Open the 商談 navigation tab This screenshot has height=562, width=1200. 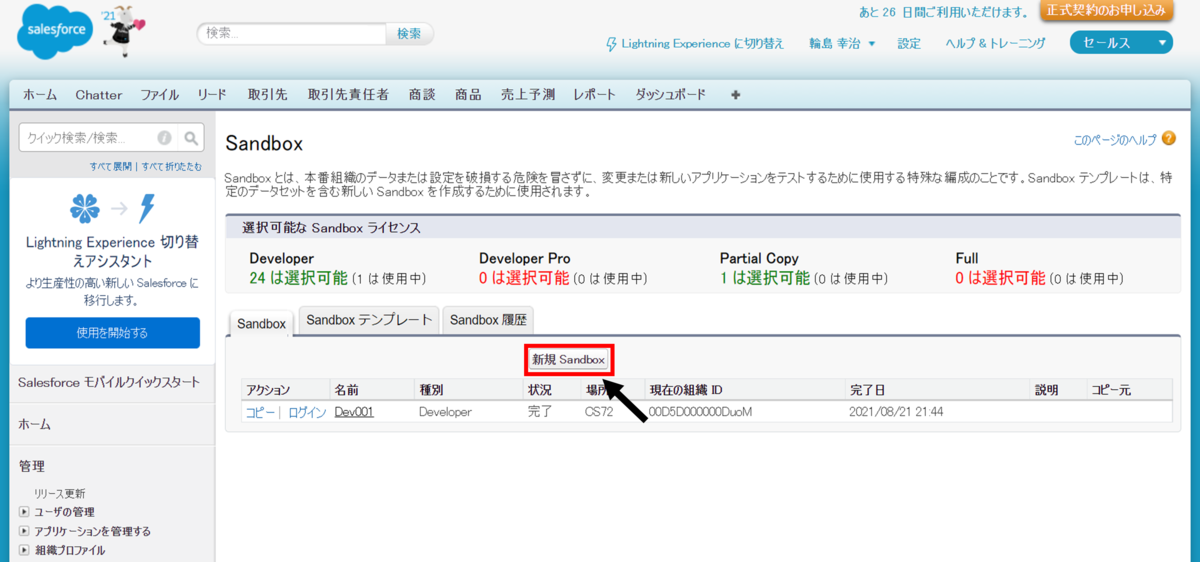(x=422, y=95)
